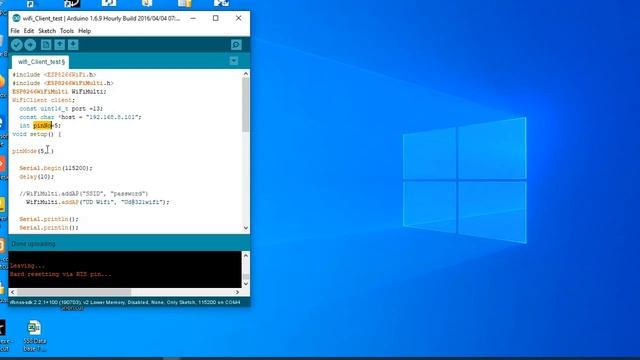Screen dimensions: 640x360
Task: Click the first #include ESP8266WiFi.h line
Action: click(x=54, y=75)
